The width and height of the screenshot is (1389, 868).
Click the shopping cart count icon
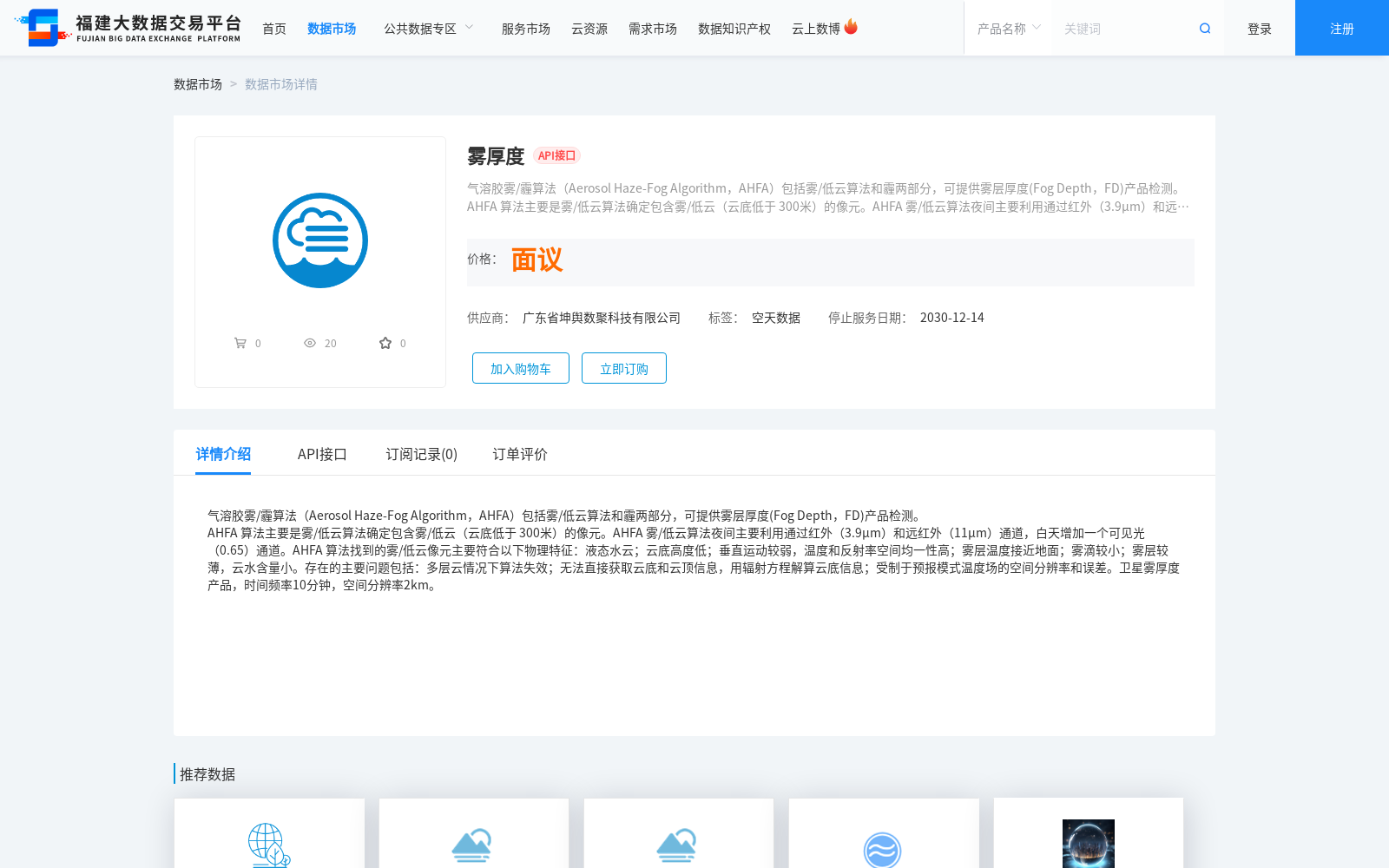[x=240, y=343]
